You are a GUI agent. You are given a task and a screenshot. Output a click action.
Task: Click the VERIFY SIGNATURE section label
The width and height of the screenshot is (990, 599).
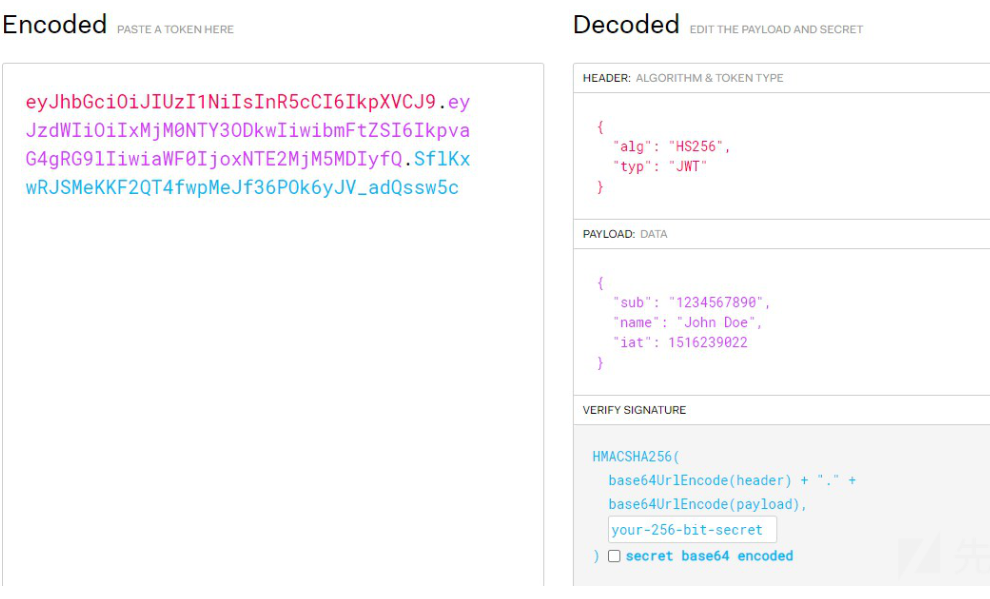[634, 410]
